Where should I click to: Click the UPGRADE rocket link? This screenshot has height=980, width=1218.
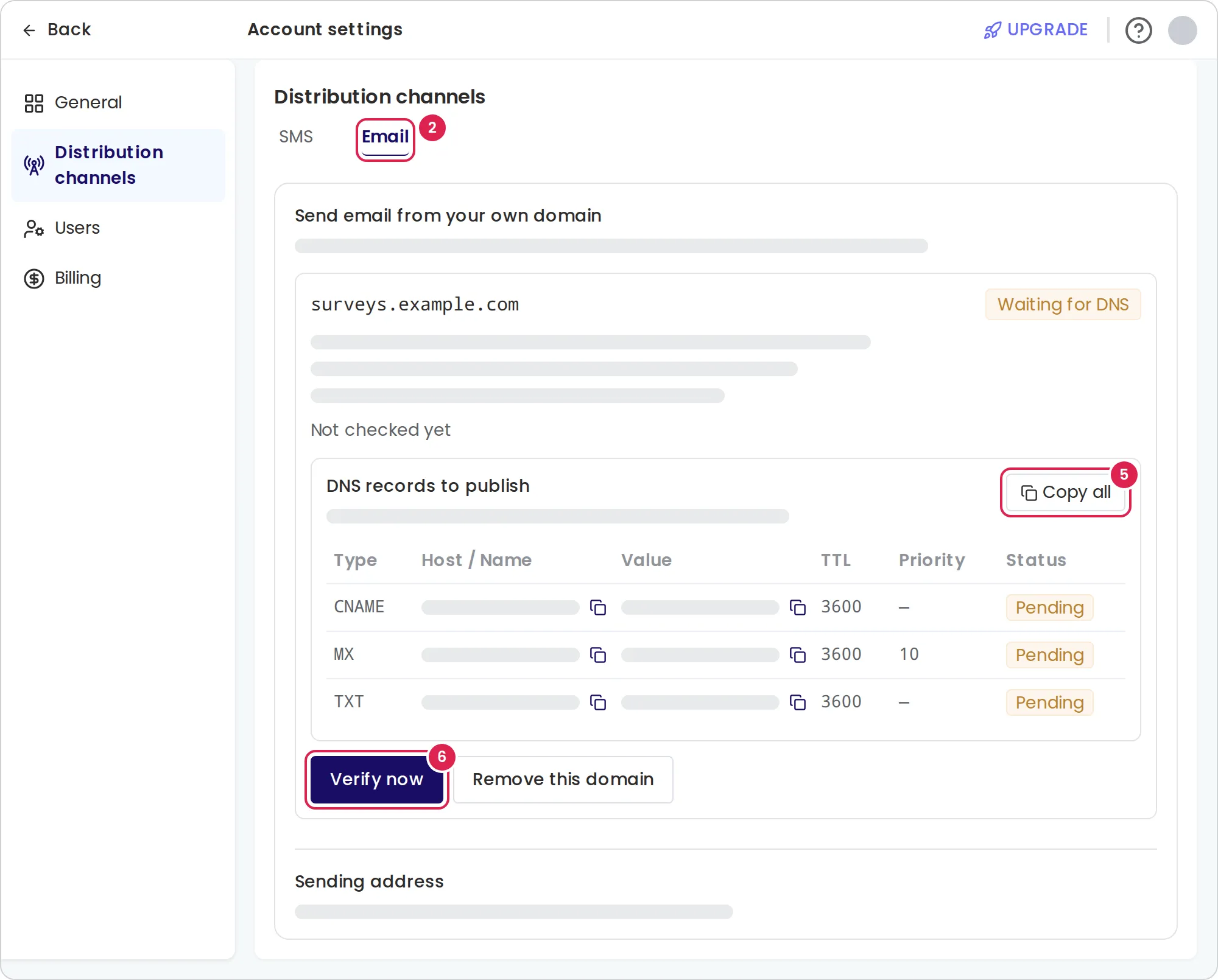[1036, 29]
